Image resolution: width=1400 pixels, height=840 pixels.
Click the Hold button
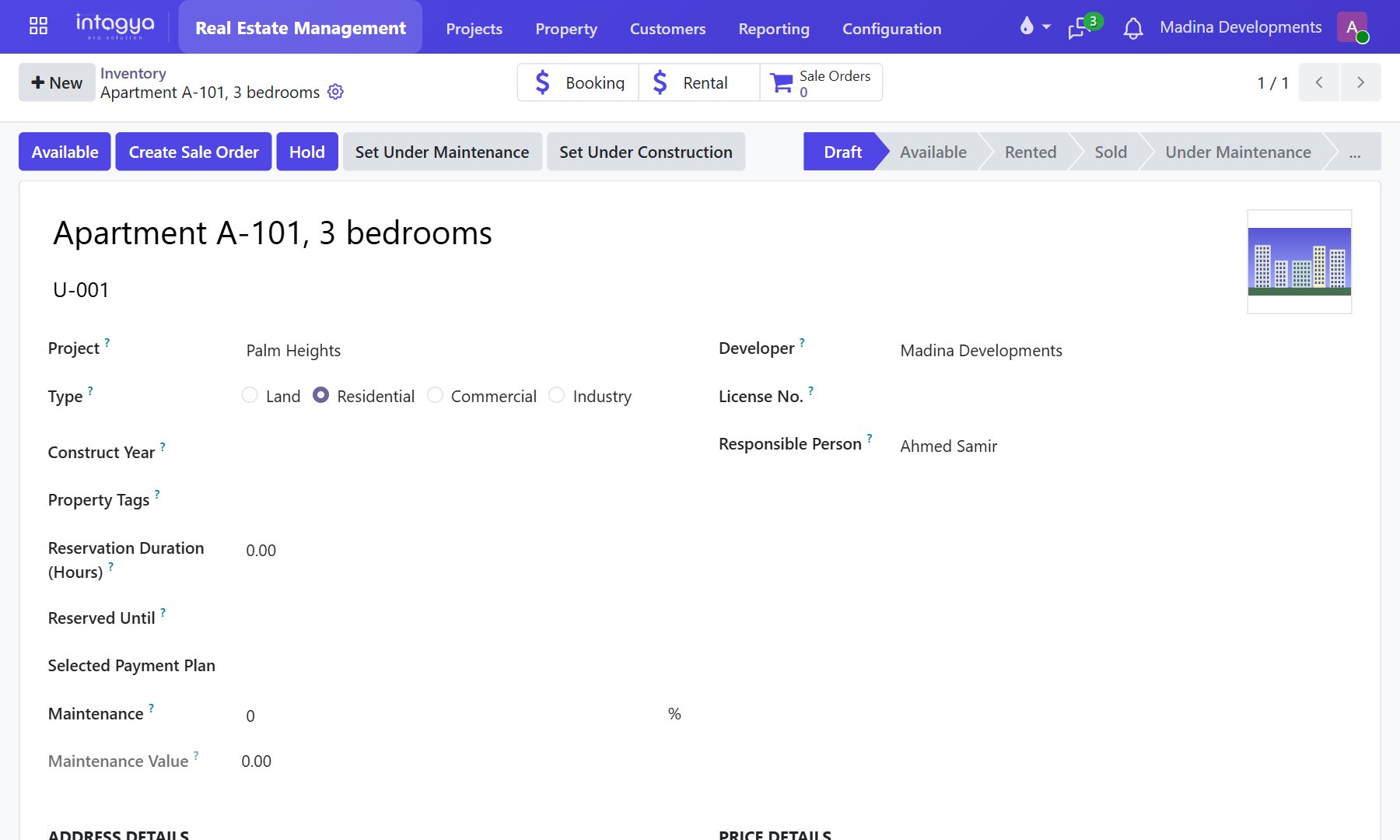pos(307,152)
